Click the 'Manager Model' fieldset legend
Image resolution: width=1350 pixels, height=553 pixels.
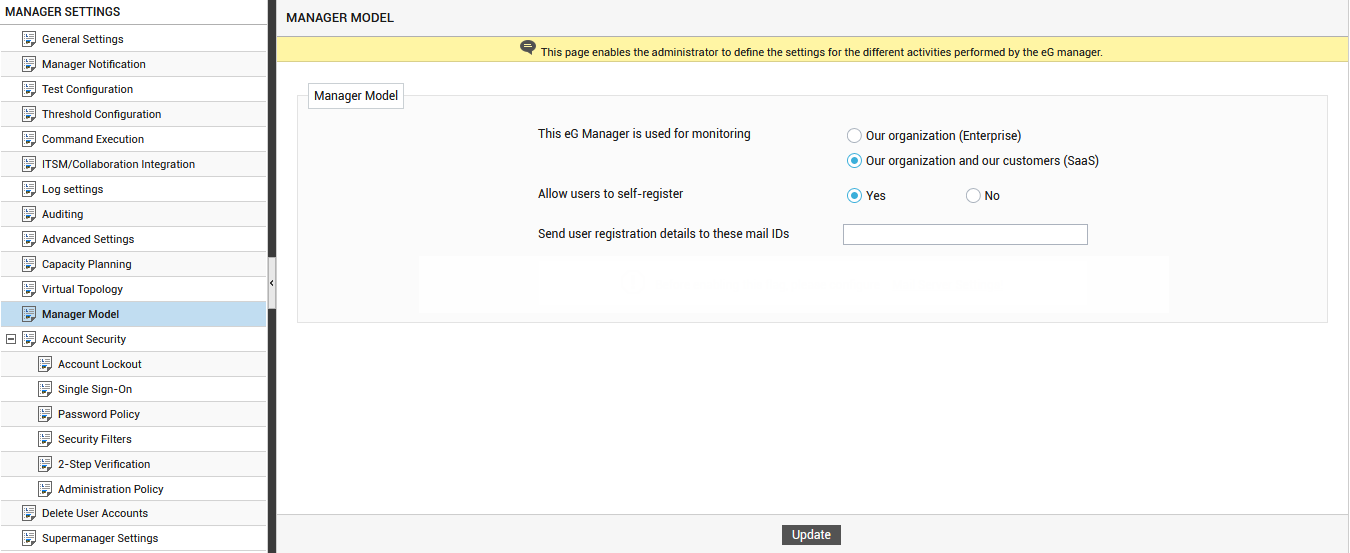(356, 96)
